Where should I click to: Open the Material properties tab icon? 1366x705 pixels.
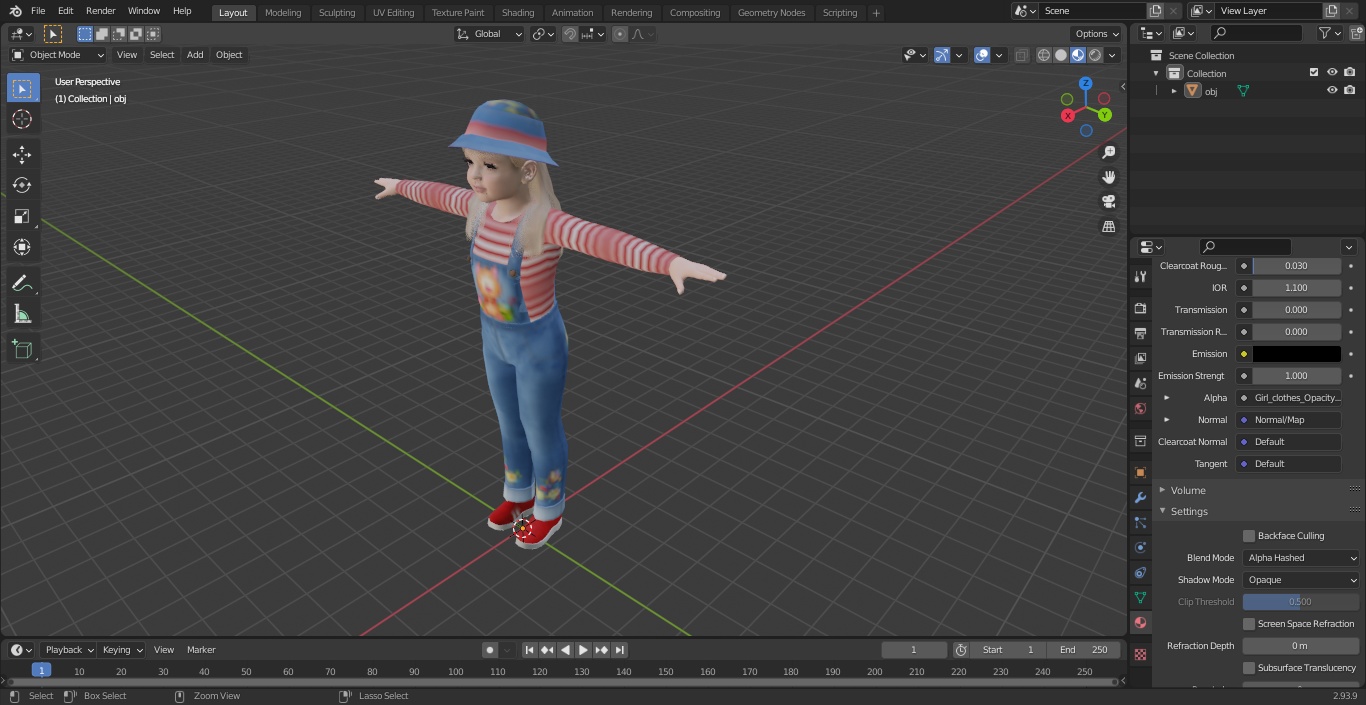coord(1140,623)
